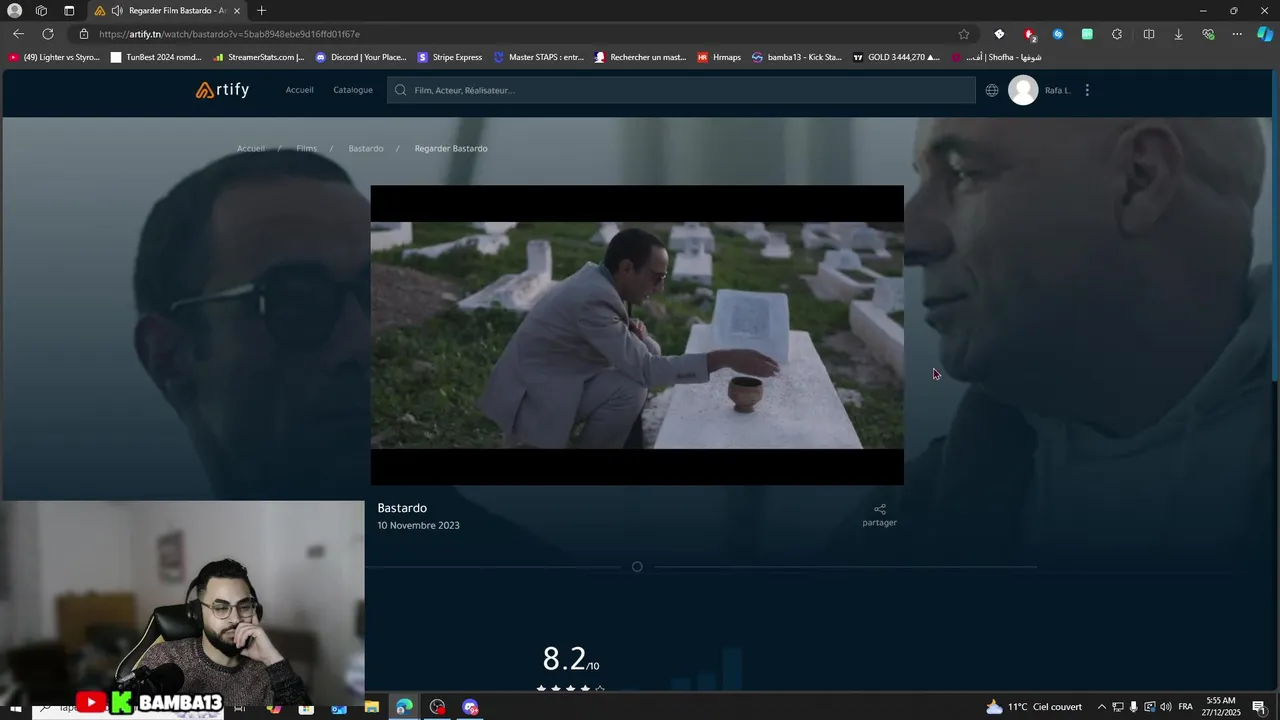The height and width of the screenshot is (720, 1280).
Task: Click the green square extension icon
Action: point(1087,34)
